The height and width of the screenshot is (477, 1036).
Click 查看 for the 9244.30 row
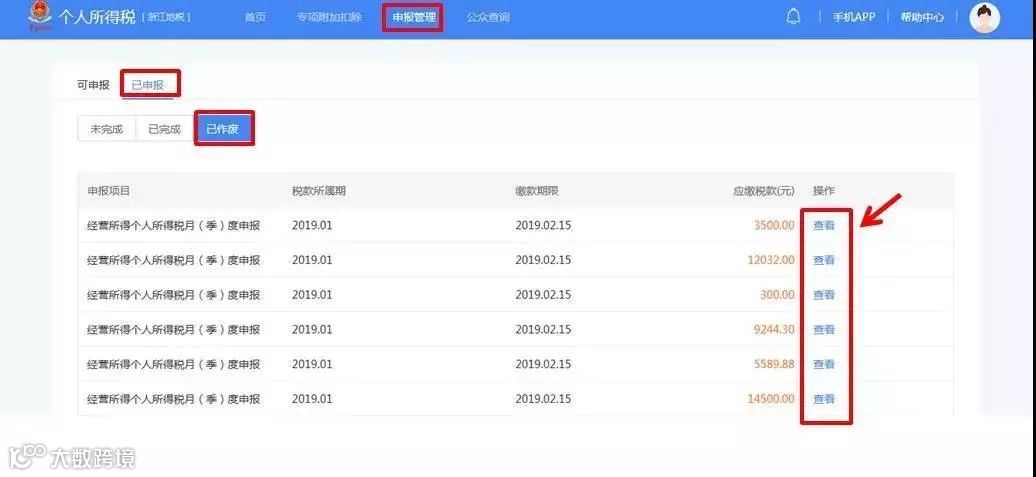click(824, 330)
